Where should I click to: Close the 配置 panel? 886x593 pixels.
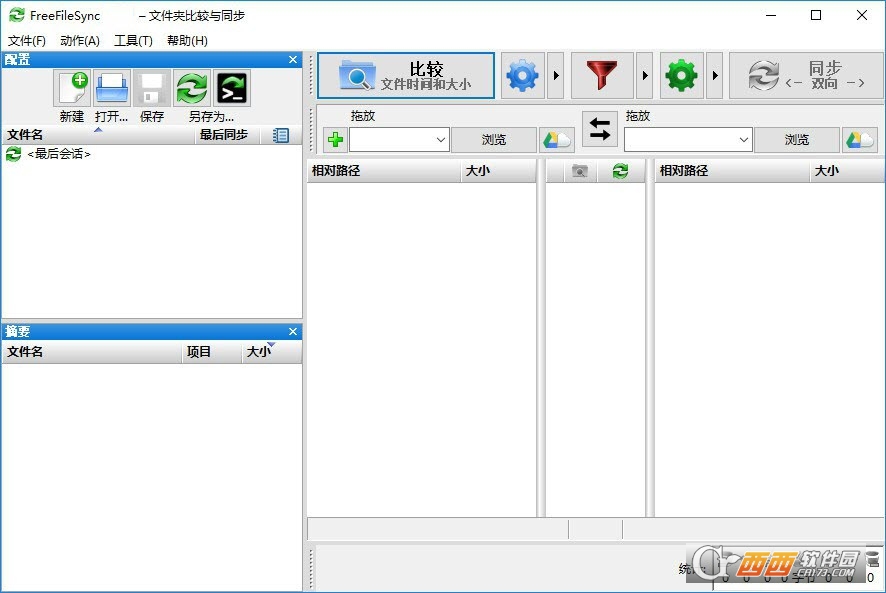pos(293,60)
